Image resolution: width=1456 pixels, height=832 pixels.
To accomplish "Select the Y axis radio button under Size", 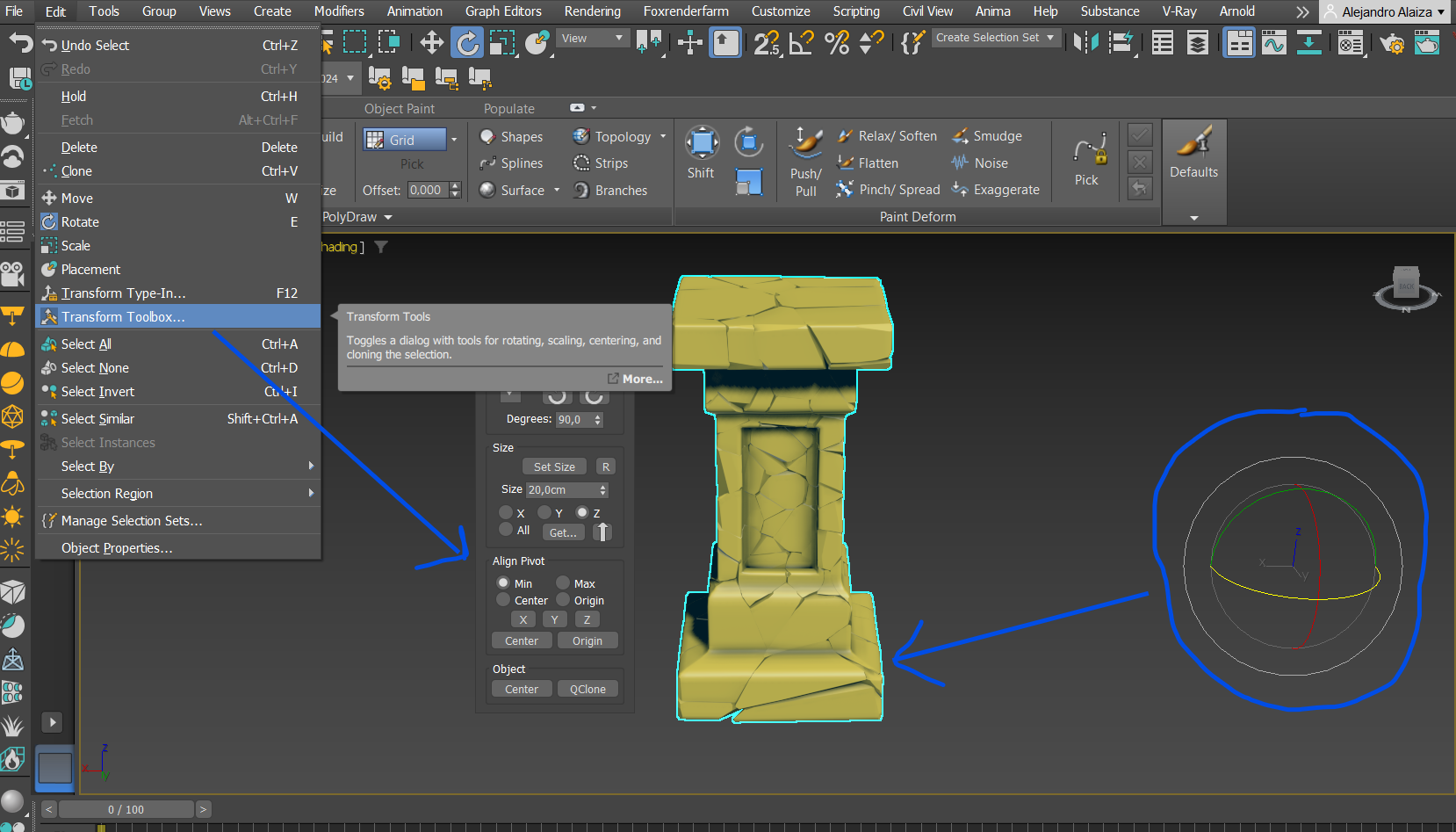I will coord(544,512).
